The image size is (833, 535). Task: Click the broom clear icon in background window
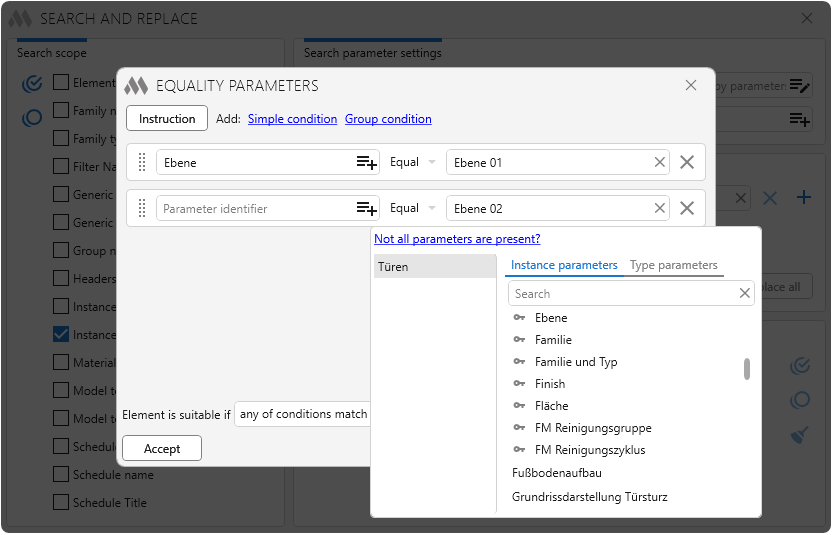click(800, 435)
